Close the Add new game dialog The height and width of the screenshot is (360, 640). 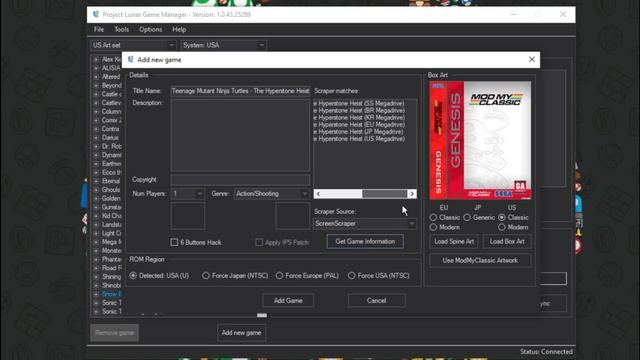coord(531,60)
